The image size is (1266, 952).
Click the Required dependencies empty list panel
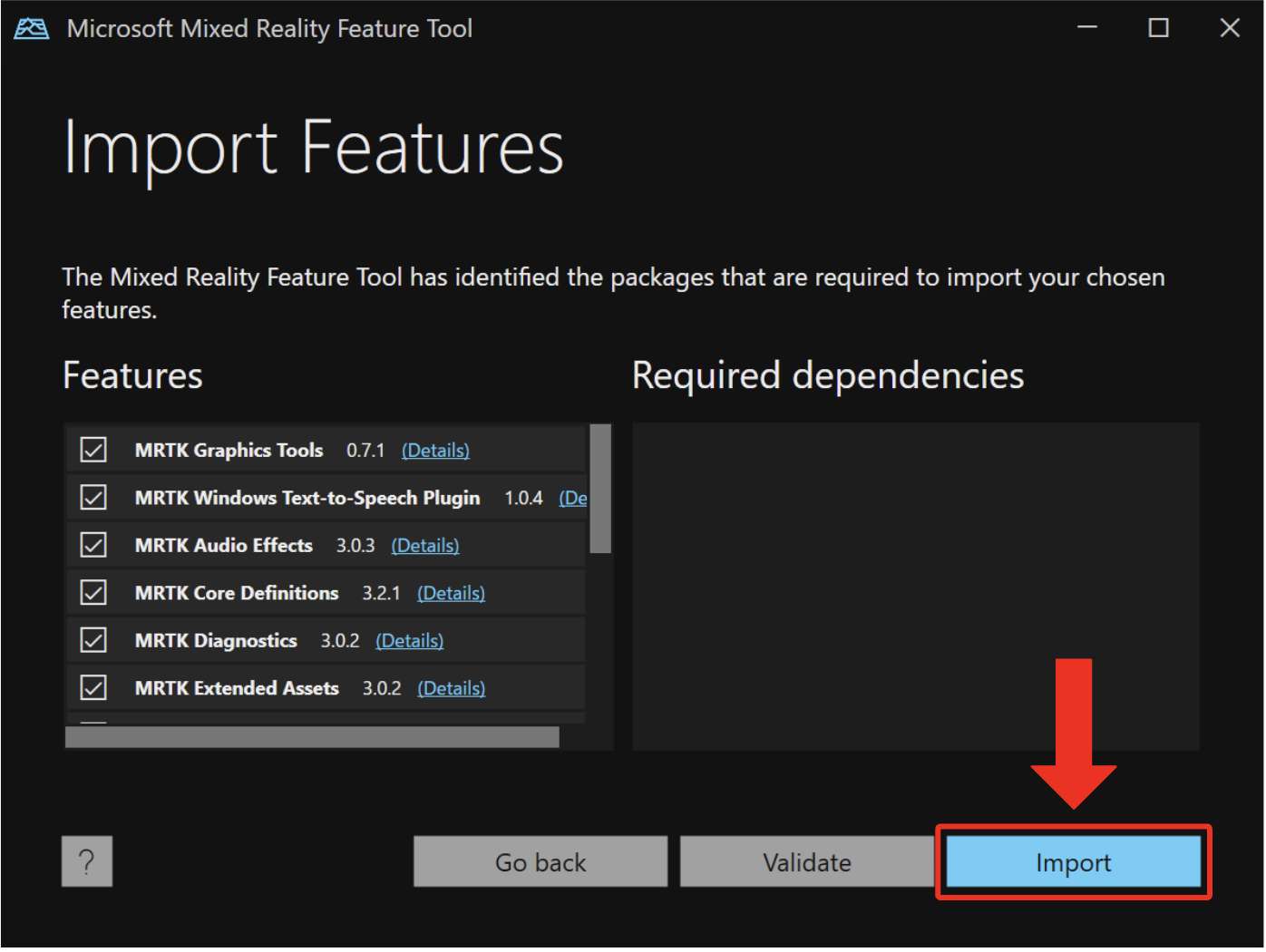916,587
